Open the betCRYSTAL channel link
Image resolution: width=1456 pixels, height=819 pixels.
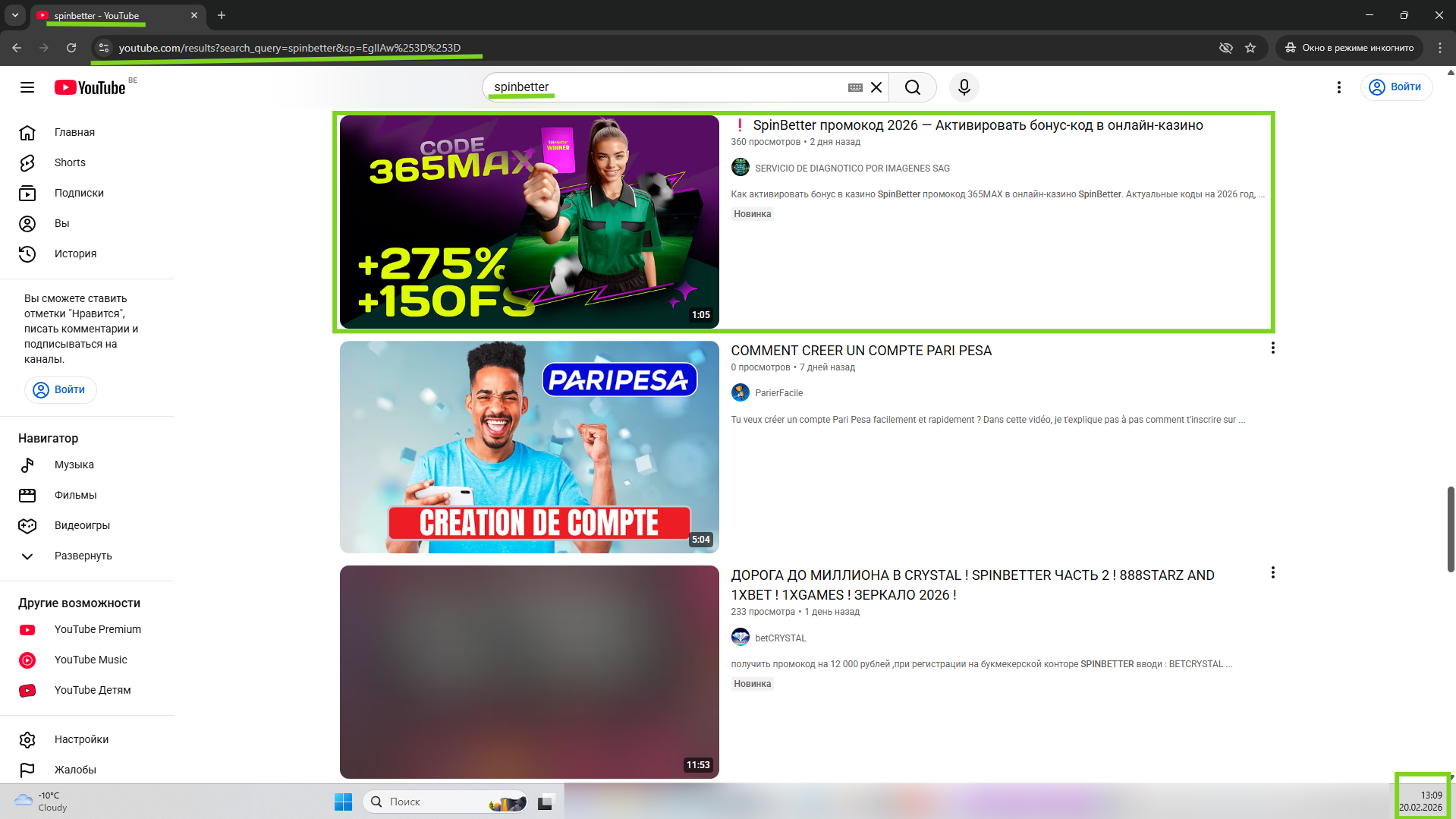(780, 638)
